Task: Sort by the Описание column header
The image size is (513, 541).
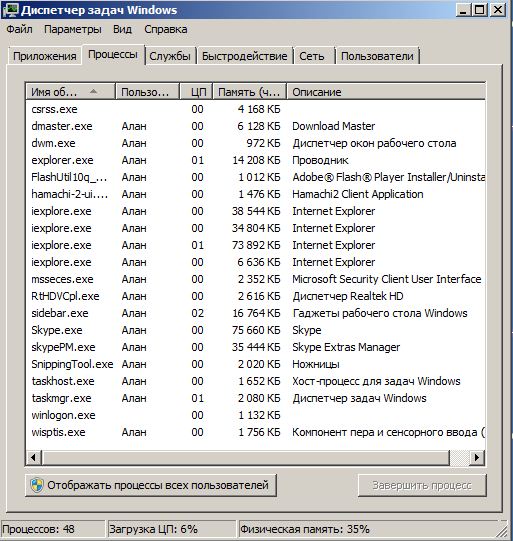Action: 386,92
